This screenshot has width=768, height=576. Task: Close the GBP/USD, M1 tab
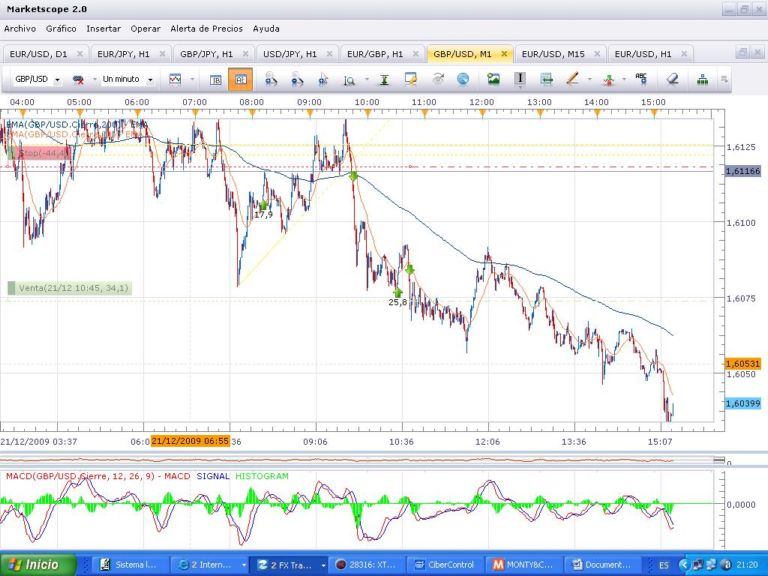pyautogui.click(x=504, y=54)
